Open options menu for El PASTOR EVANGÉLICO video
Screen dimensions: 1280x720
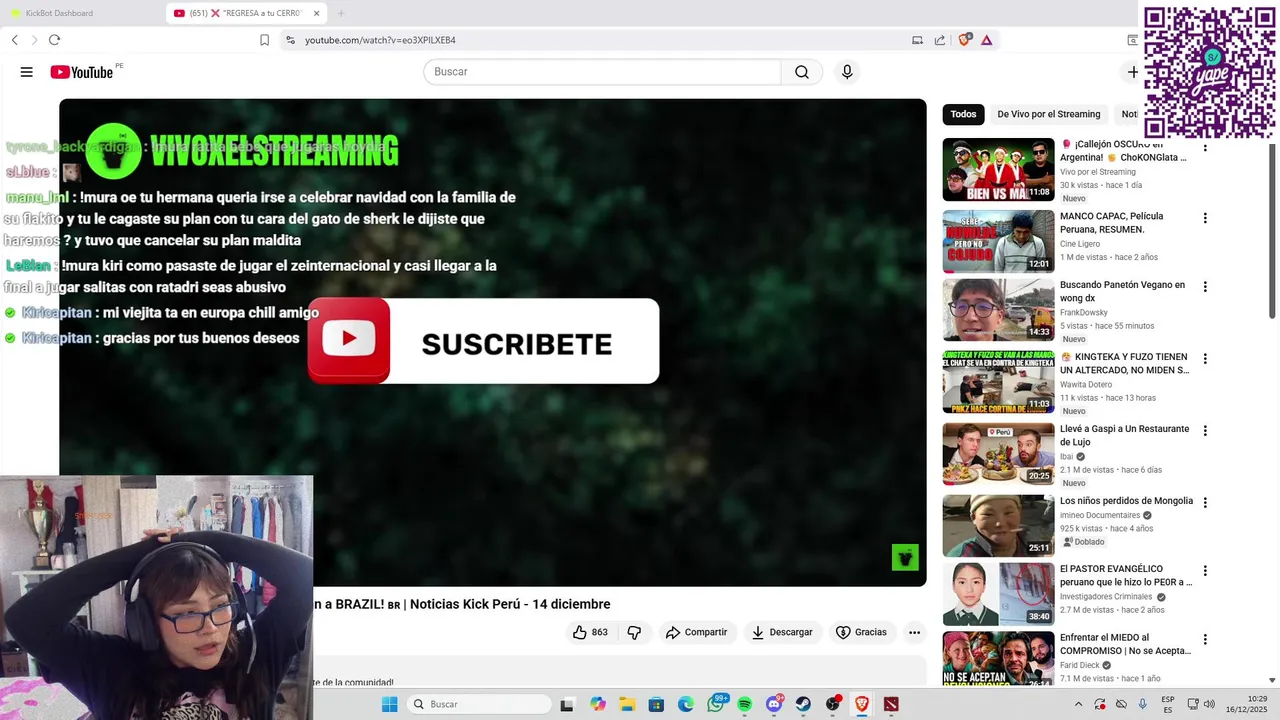point(1205,571)
